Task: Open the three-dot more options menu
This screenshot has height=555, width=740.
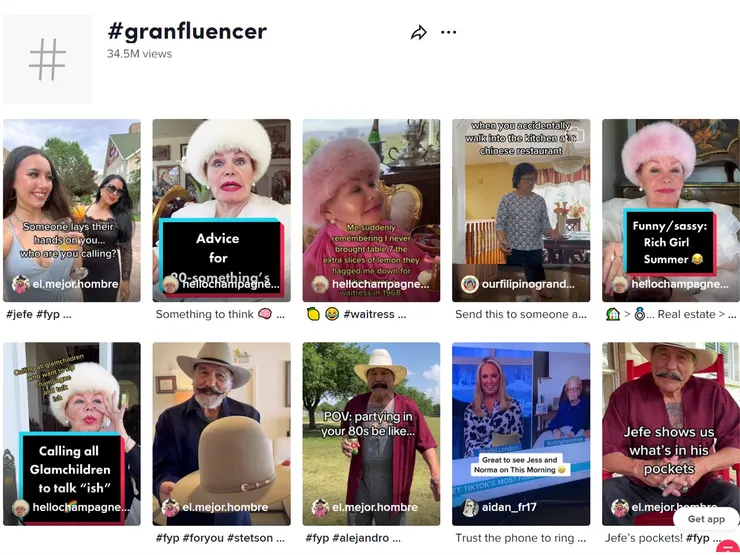Action: (x=448, y=32)
